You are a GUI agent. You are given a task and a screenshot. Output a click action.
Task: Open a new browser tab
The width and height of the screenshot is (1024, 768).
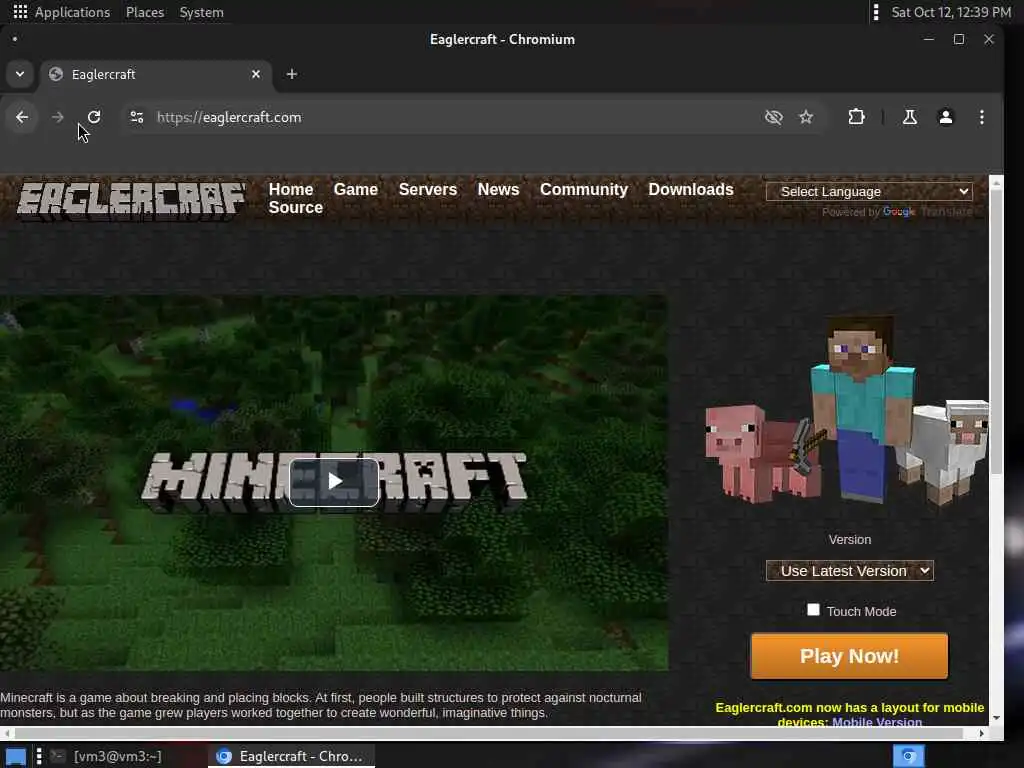tap(292, 74)
